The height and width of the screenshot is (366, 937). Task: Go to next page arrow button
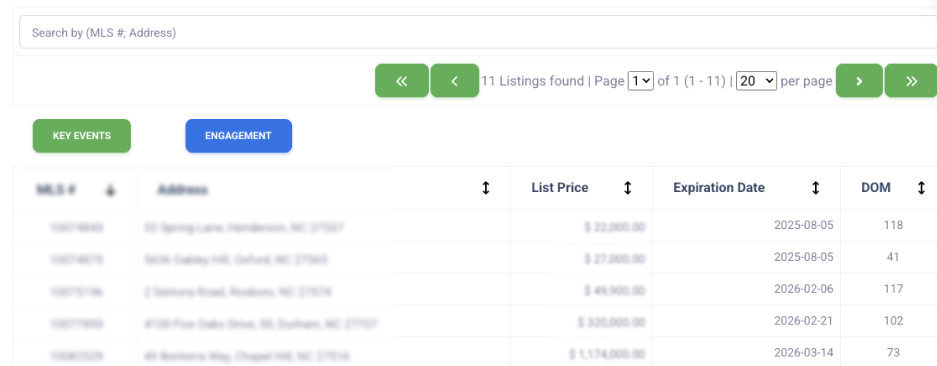859,81
